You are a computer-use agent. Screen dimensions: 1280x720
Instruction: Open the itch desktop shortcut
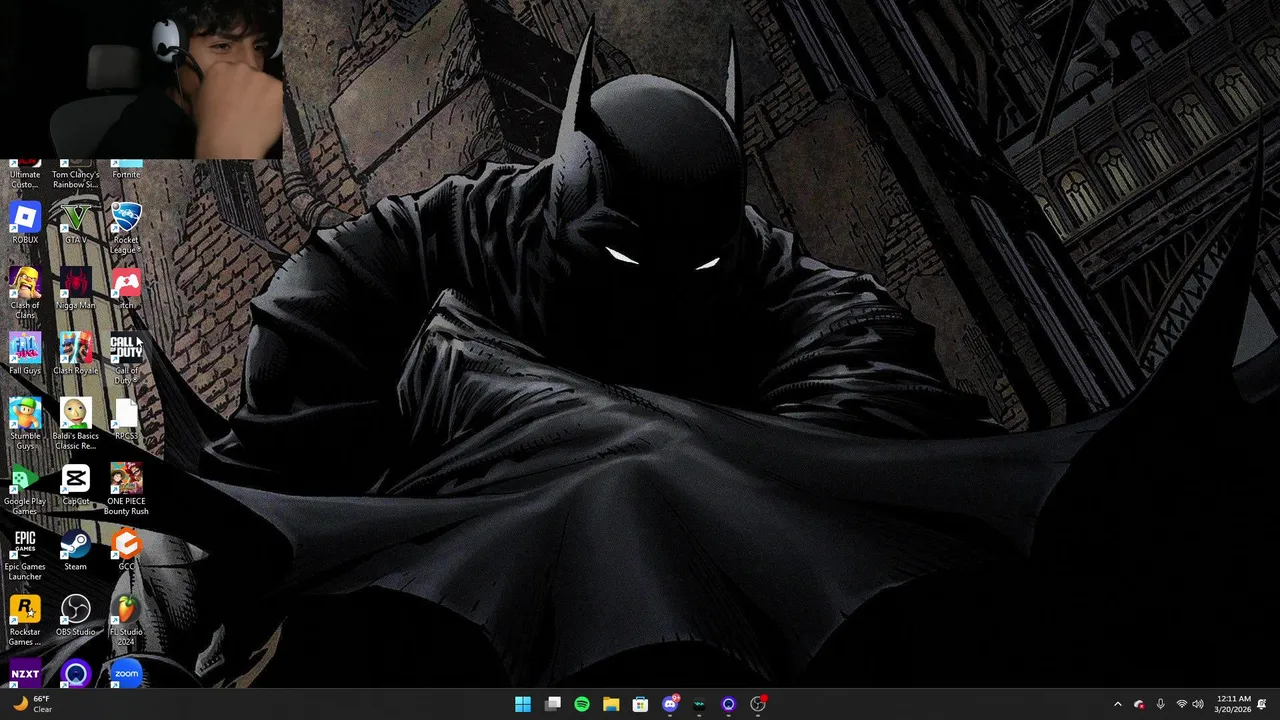click(126, 289)
